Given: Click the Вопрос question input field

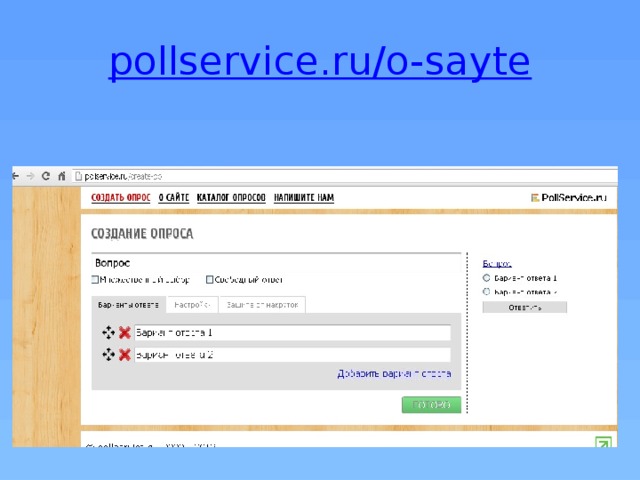Looking at the screenshot, I should 276,263.
